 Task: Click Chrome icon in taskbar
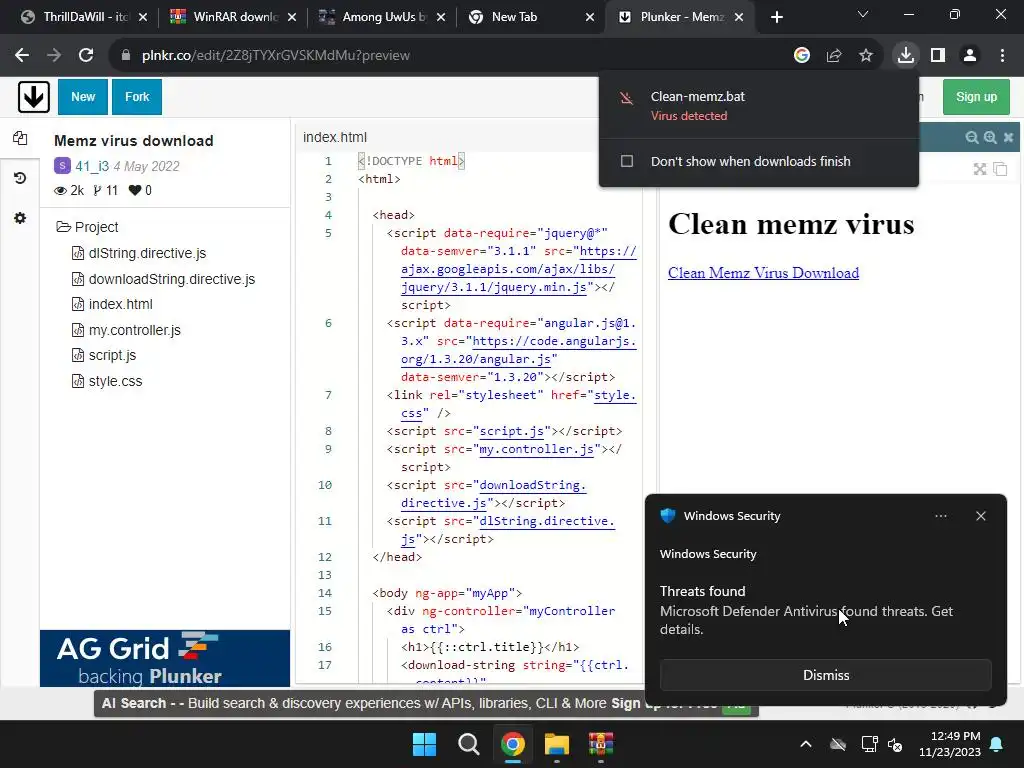point(513,744)
